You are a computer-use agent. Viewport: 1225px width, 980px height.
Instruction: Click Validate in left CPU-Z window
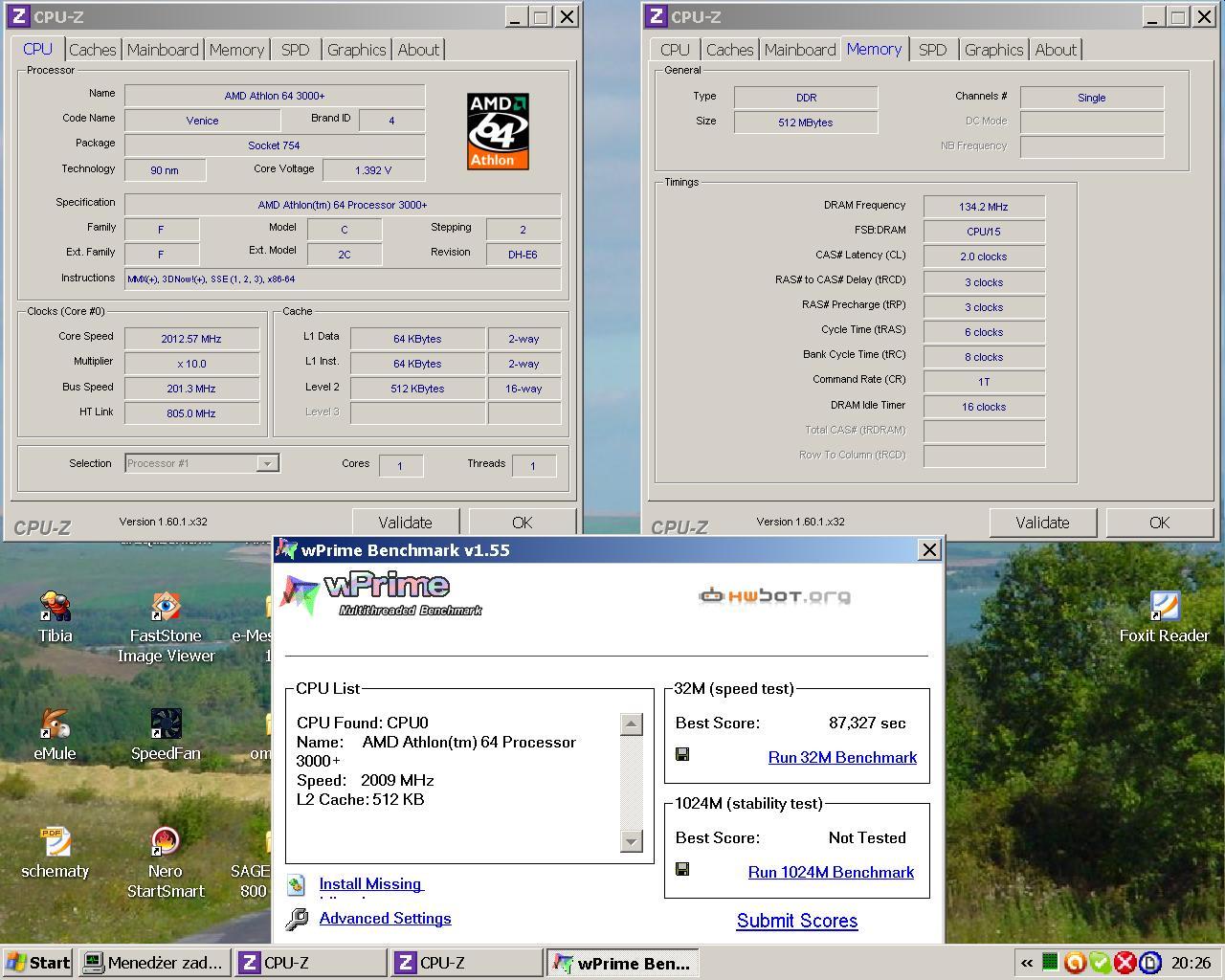[406, 523]
